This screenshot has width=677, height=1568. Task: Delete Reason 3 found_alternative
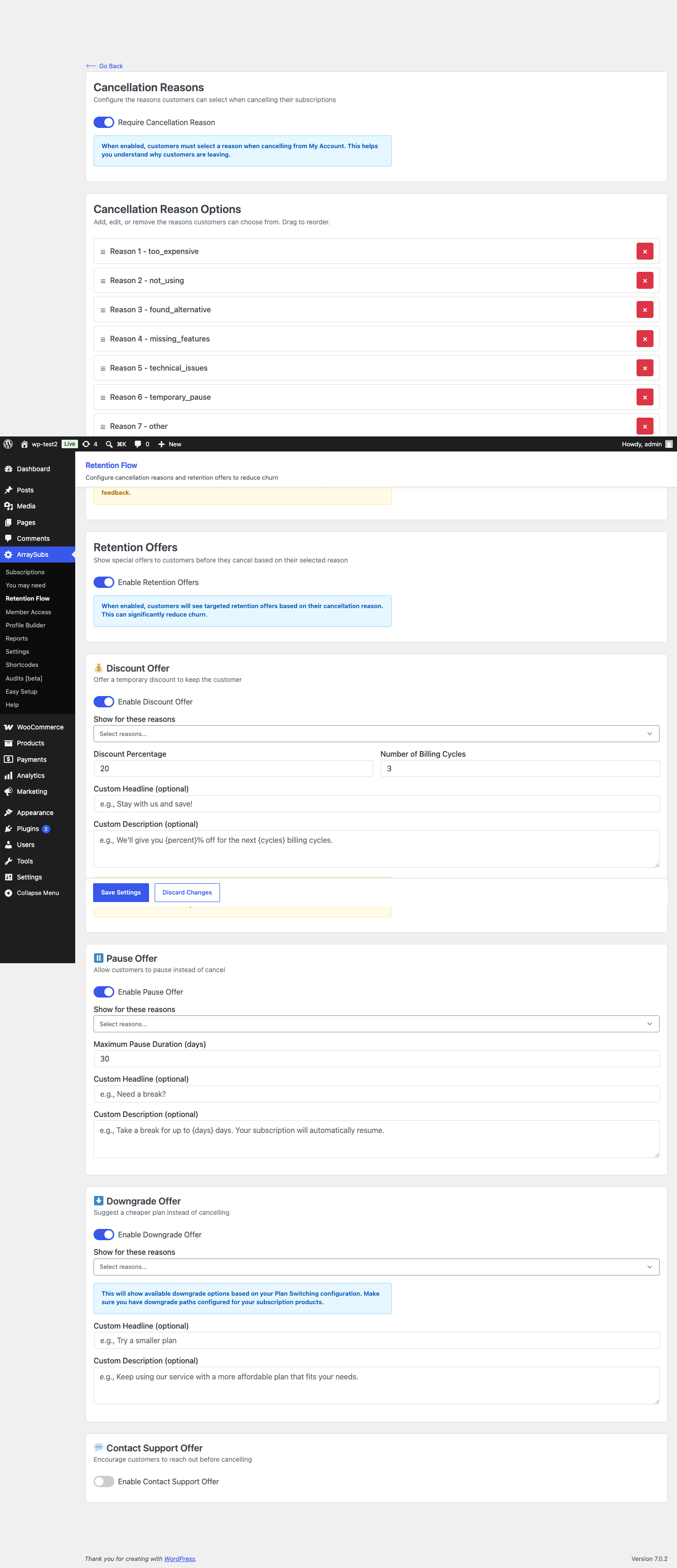click(x=645, y=310)
